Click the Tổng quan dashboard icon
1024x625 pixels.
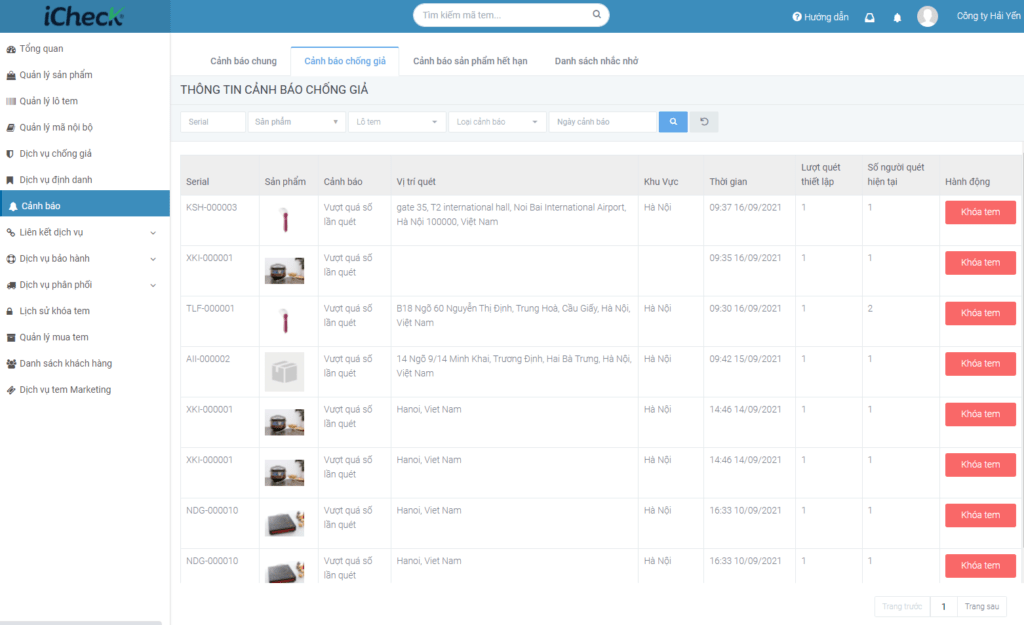coord(10,49)
